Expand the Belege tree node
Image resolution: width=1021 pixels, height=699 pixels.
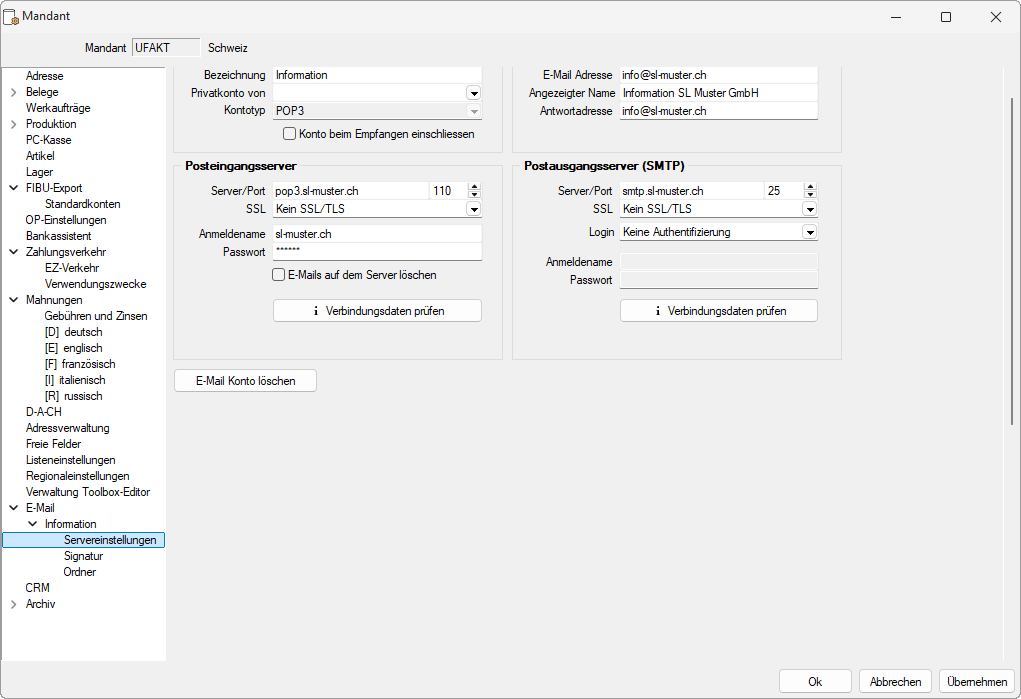13,92
